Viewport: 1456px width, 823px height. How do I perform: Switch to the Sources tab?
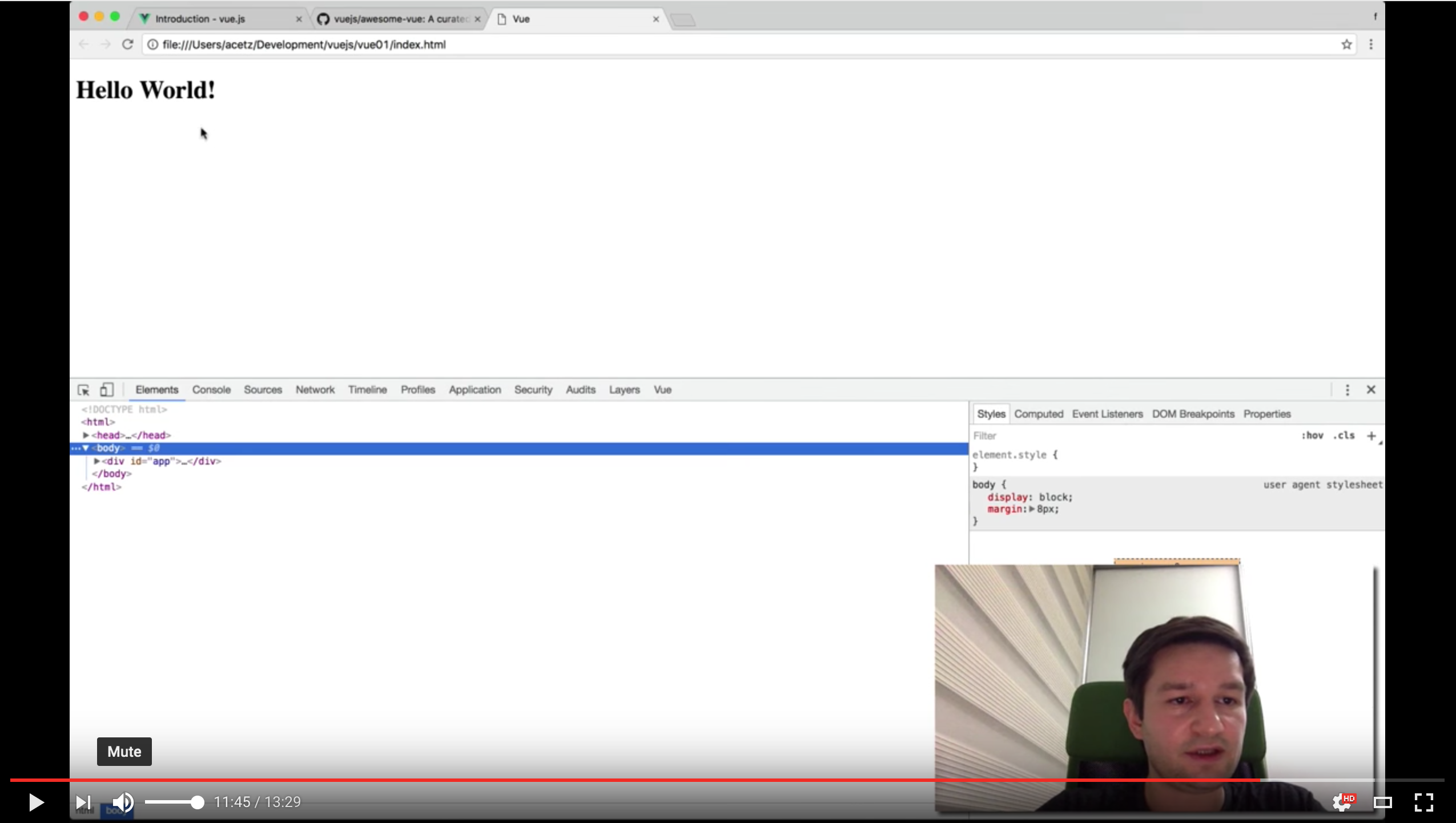pos(263,390)
